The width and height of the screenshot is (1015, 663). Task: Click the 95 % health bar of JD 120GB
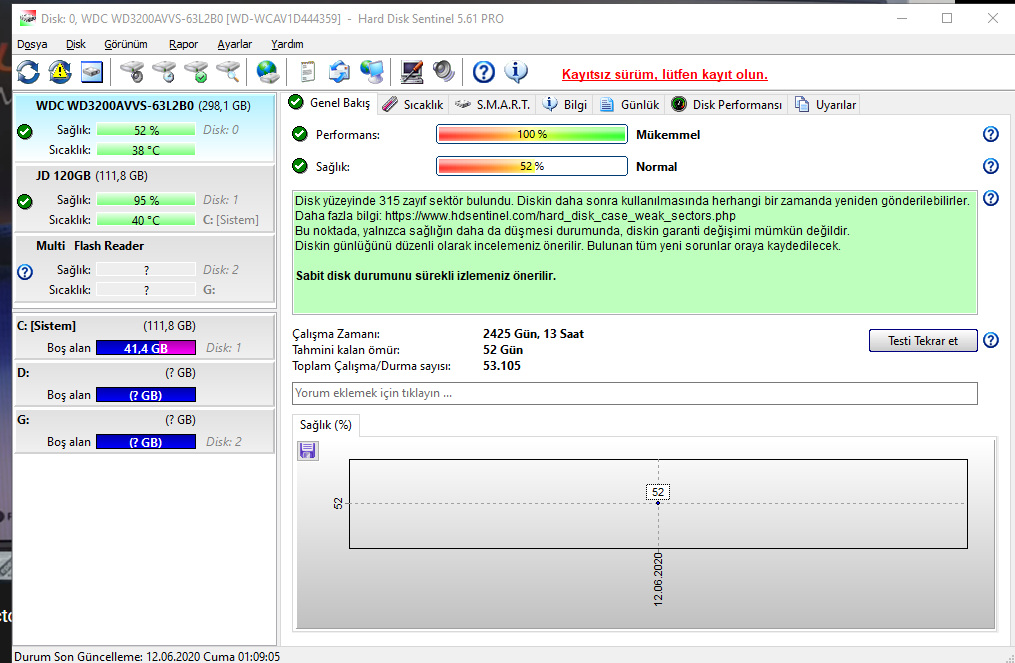[146, 200]
